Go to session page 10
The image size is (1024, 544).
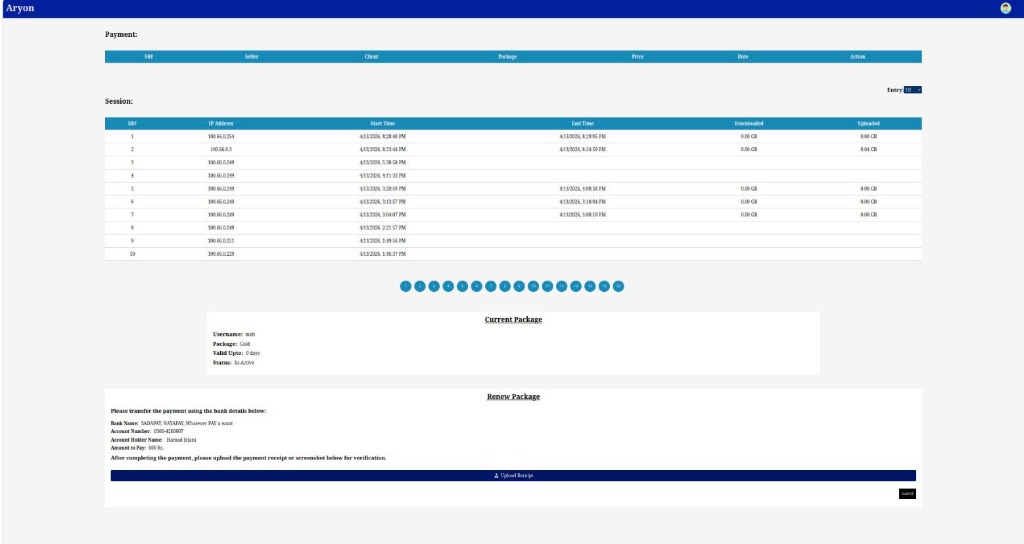[533, 286]
